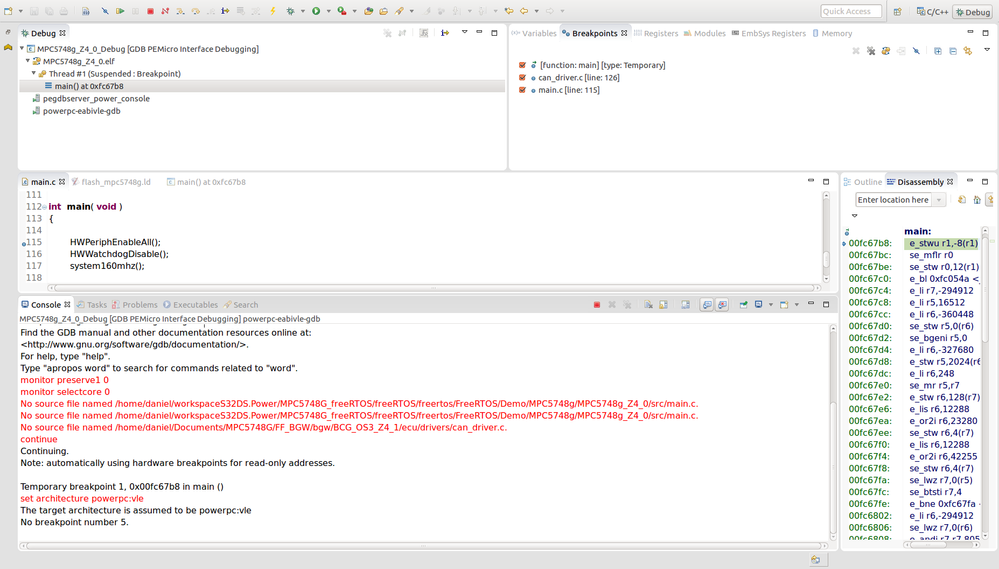The width and height of the screenshot is (999, 569).
Task: Toggle Show Console When Standard Error Changes
Action: 722,305
